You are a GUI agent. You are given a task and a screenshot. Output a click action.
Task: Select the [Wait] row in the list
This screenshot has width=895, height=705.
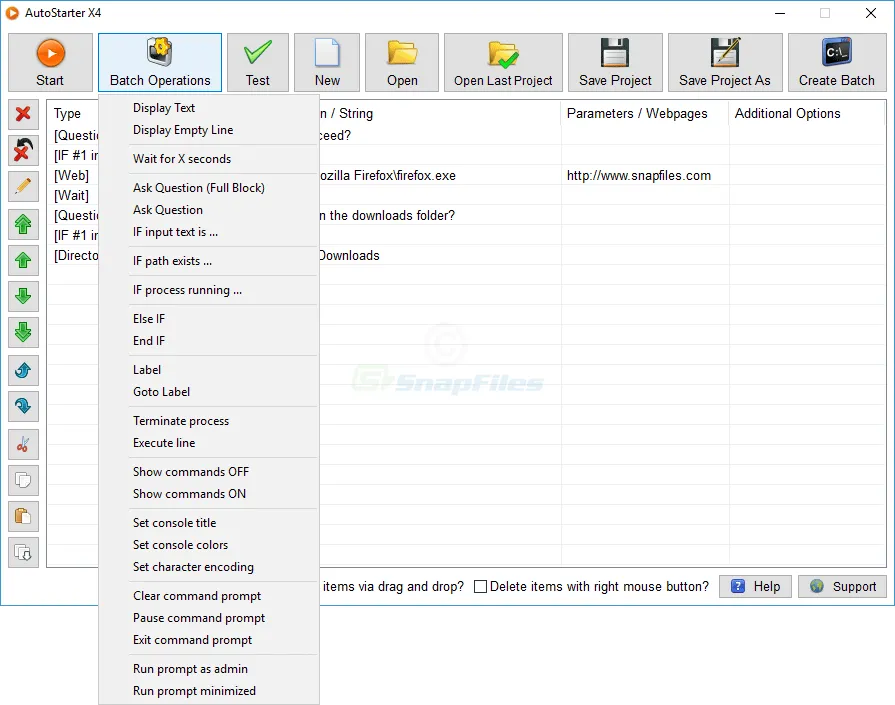tap(71, 196)
